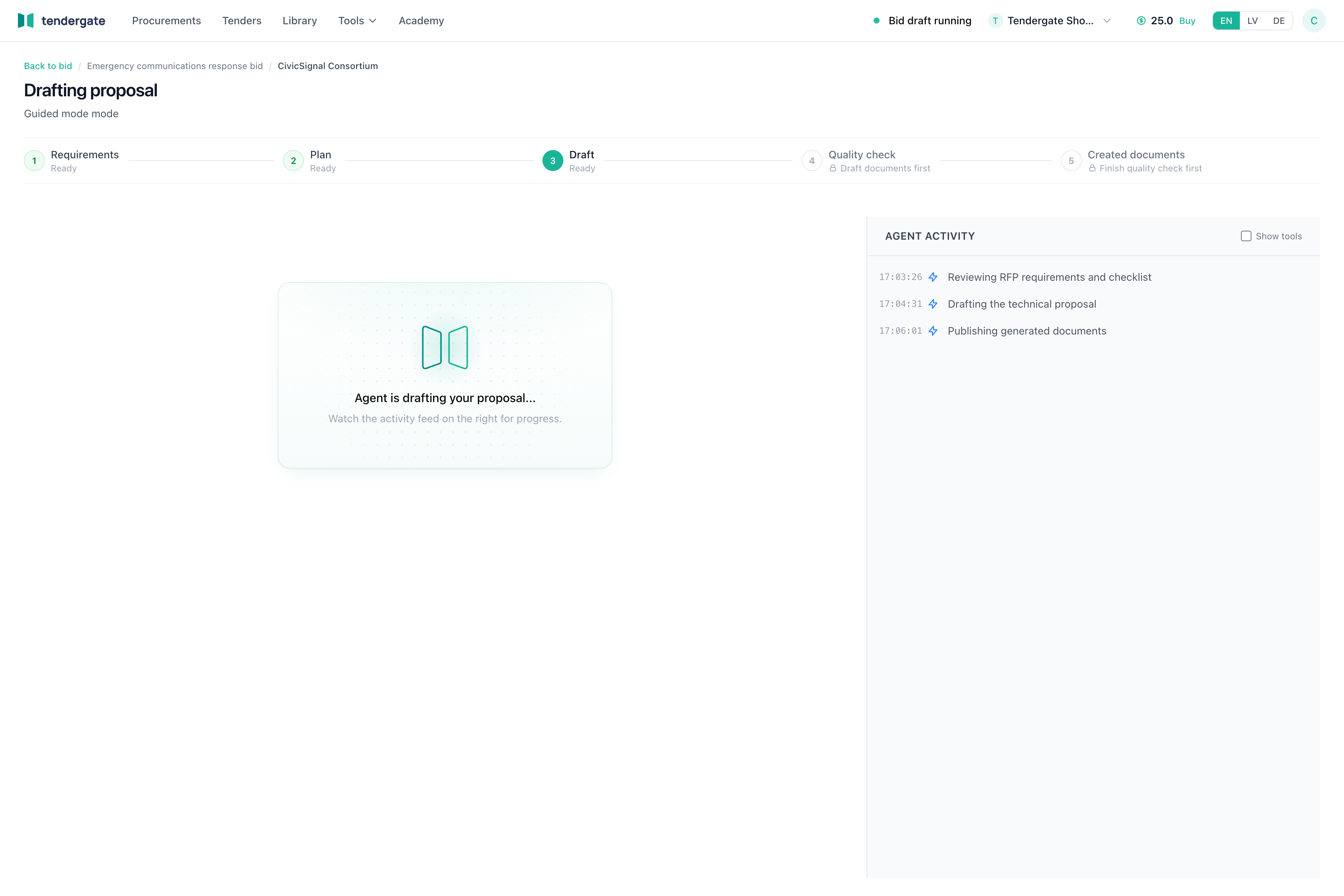Open the Library menu item

point(299,21)
